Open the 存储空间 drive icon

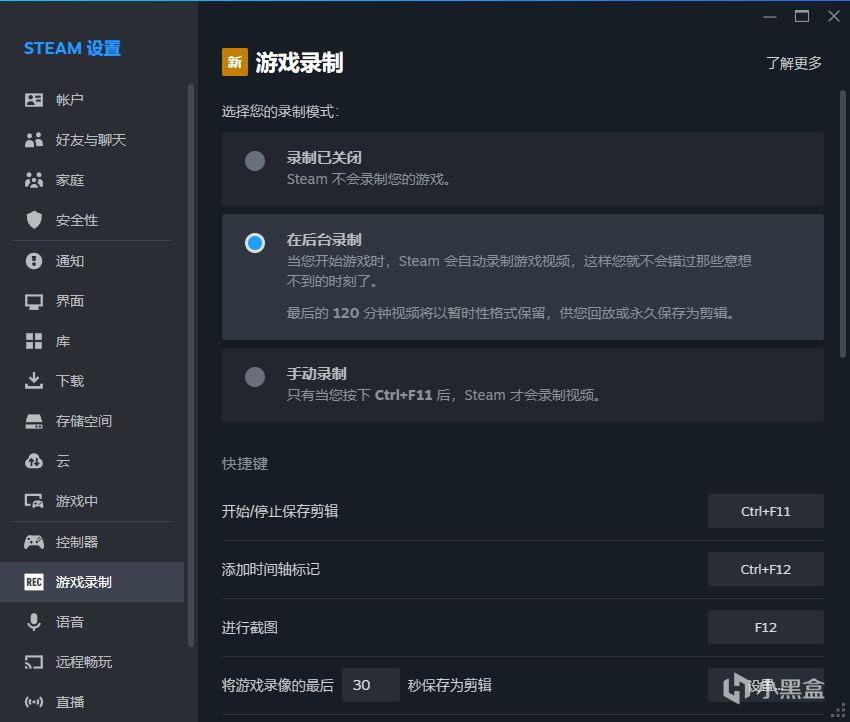(34, 421)
